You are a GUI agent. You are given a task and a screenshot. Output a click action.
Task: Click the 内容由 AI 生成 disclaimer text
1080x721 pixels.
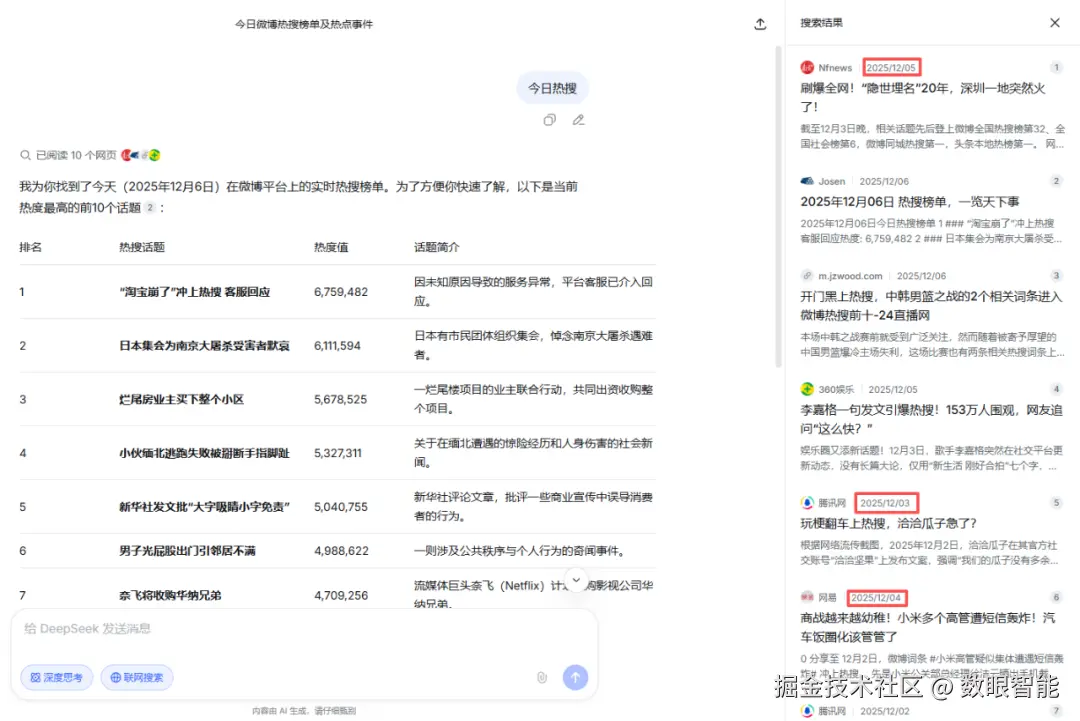point(304,711)
